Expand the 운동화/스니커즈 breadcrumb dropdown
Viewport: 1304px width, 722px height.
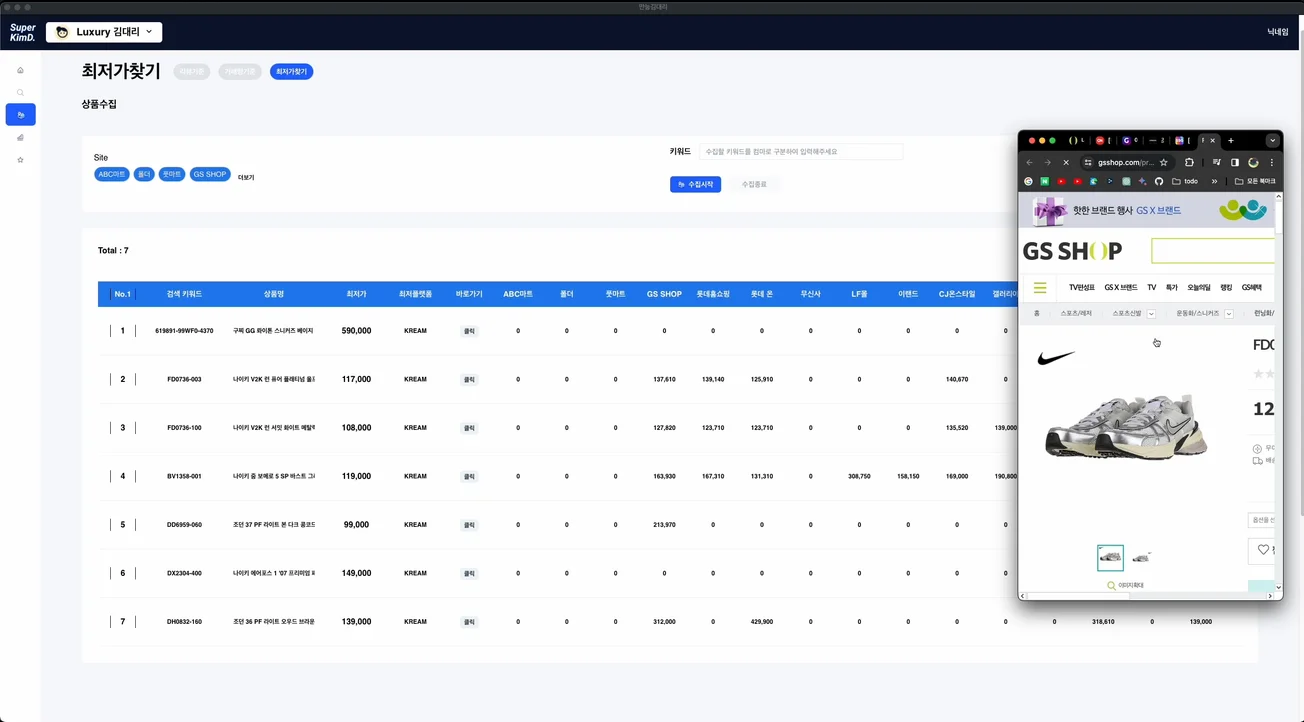tap(1229, 314)
